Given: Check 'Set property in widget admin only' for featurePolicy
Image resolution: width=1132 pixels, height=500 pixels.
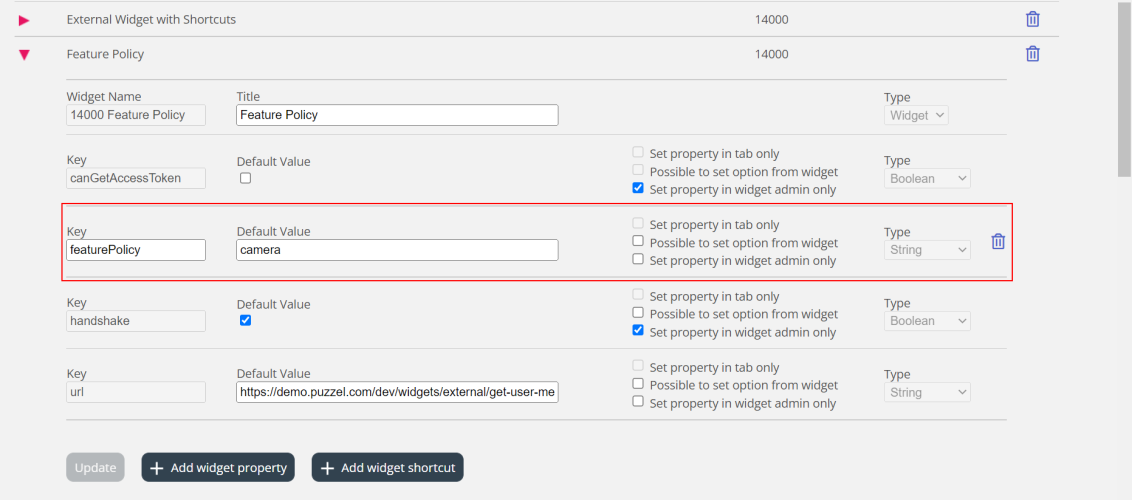Looking at the screenshot, I should click(638, 260).
